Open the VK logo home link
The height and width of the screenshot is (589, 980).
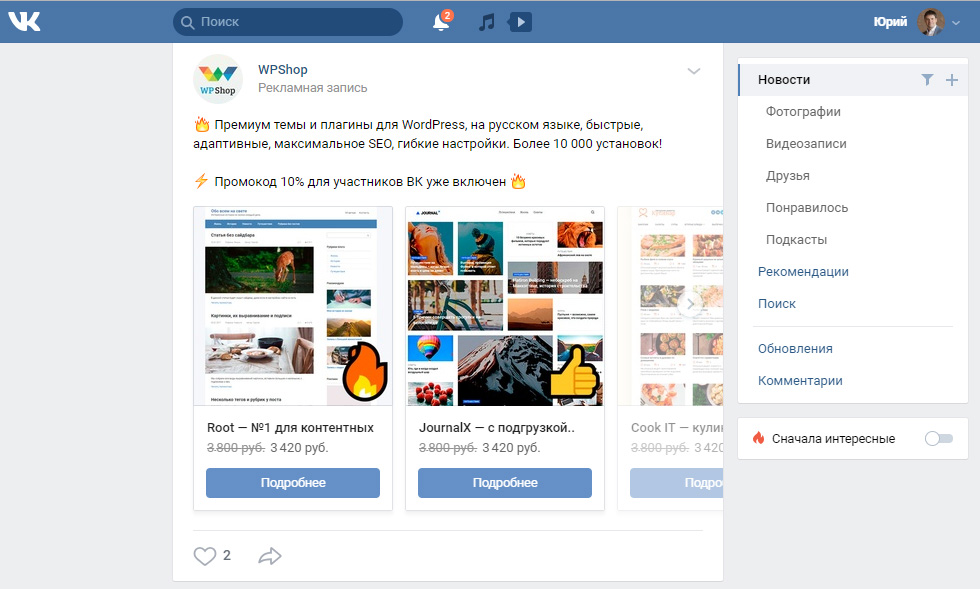(24, 21)
